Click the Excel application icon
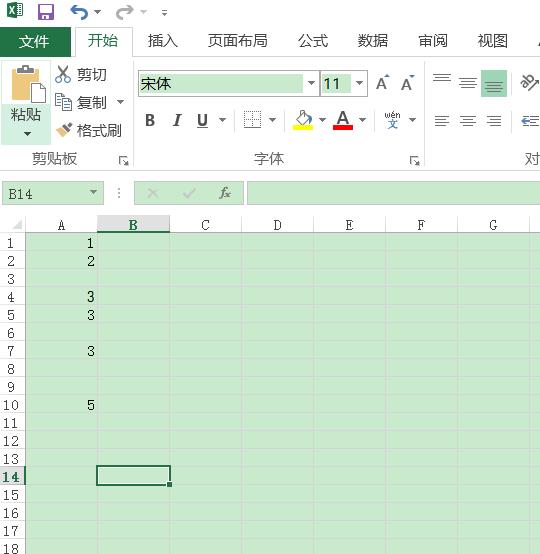 15,10
